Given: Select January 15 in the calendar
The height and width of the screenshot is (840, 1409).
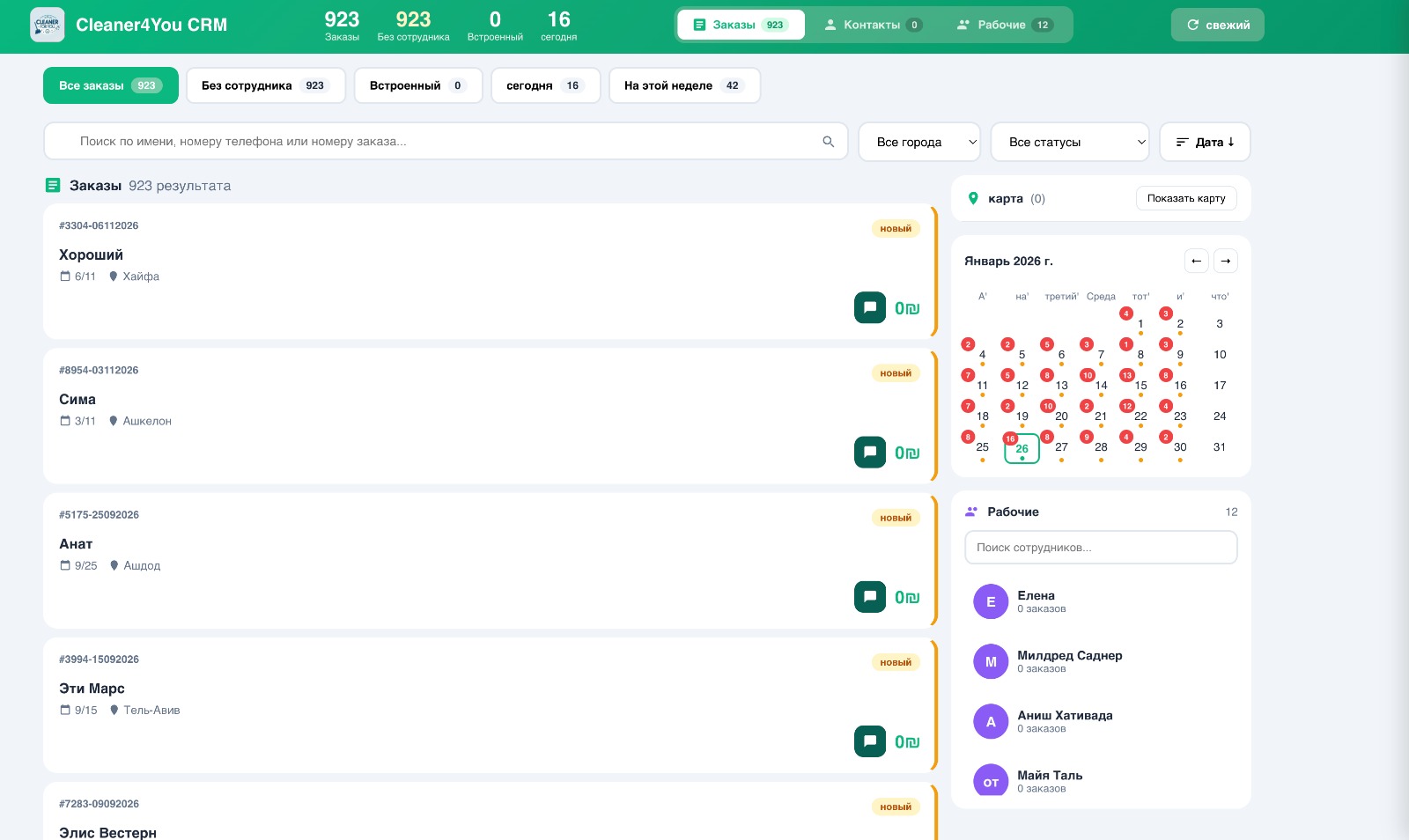Looking at the screenshot, I should (x=1140, y=385).
